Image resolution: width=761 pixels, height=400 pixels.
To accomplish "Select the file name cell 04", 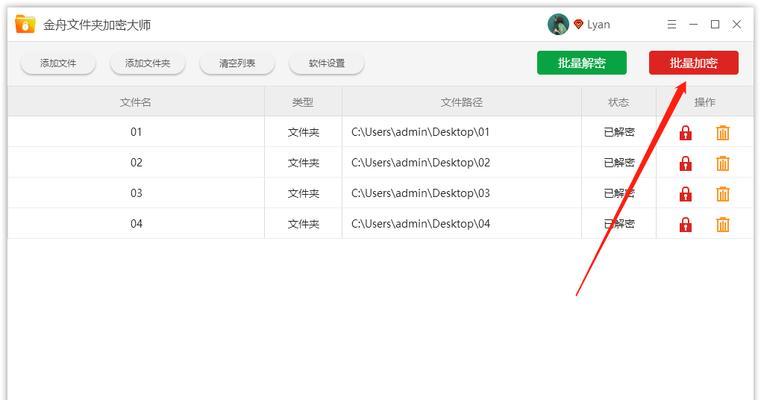I will (x=136, y=224).
